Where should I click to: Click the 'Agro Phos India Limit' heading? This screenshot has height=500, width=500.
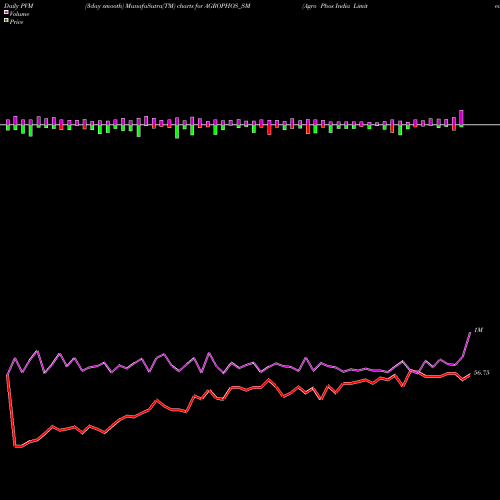tap(335, 6)
